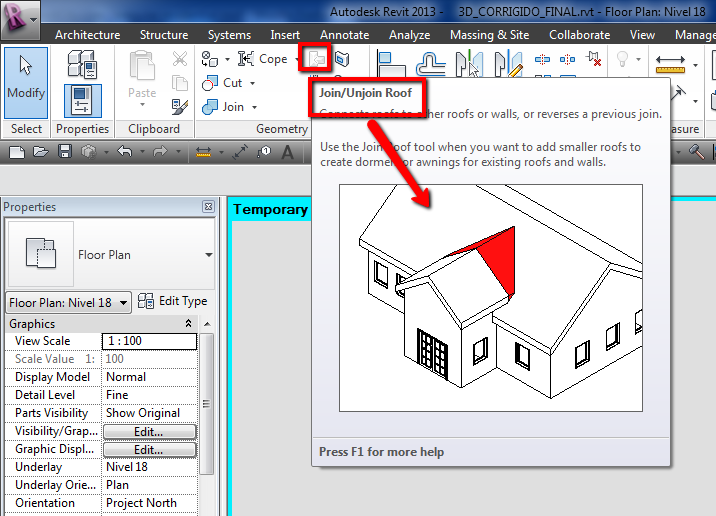Select the Split Element tool
This screenshot has height=516, width=716.
[x=542, y=59]
